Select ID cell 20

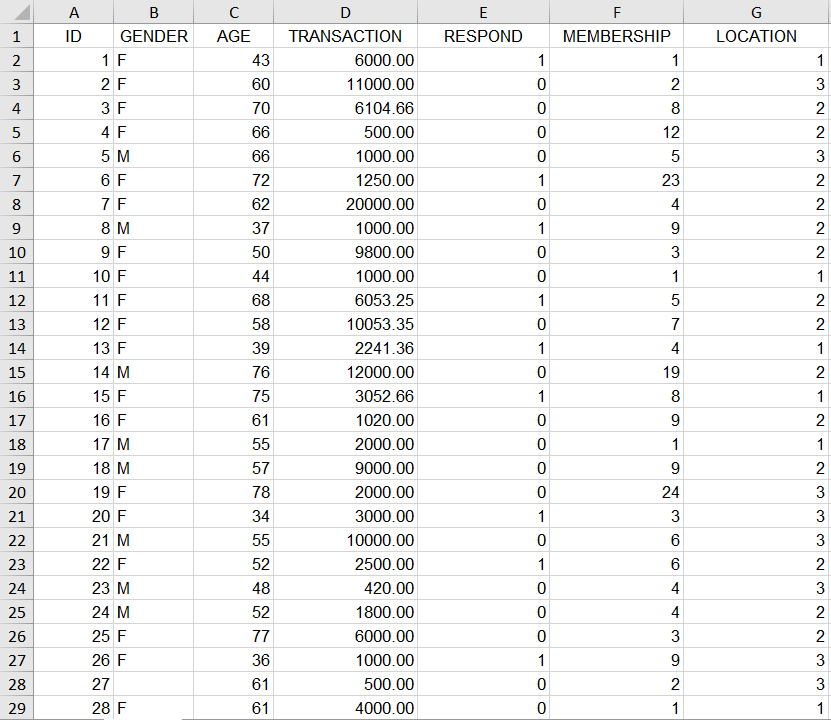coord(74,516)
